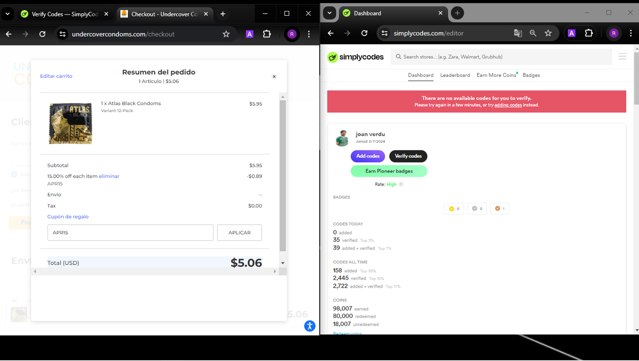Image resolution: width=639 pixels, height=361 pixels.
Task: Click the Cupón de regalo link
Action: tap(68, 217)
